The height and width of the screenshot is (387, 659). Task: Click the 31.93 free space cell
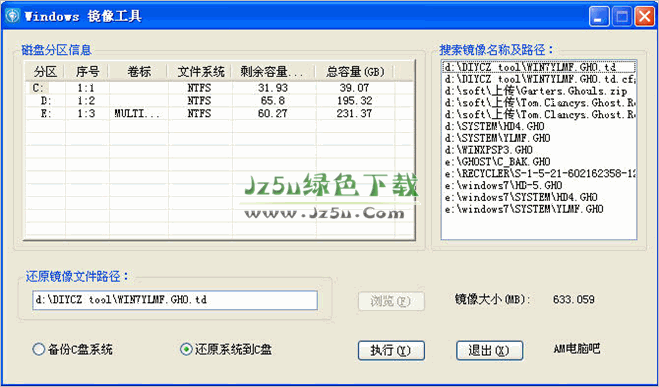pyautogui.click(x=273, y=88)
